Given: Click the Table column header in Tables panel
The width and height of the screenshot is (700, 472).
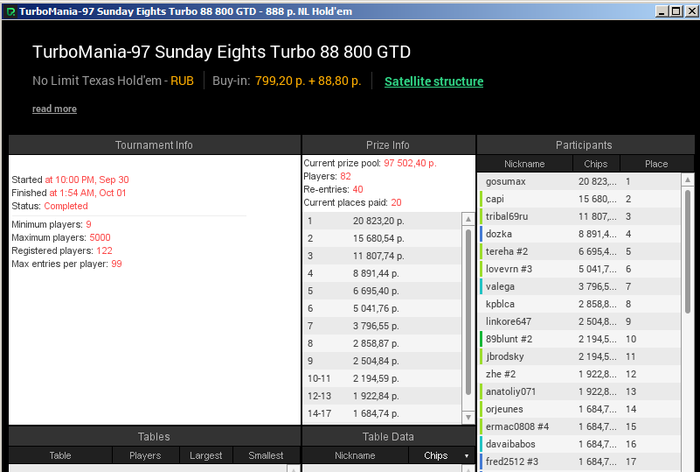Looking at the screenshot, I should [x=60, y=455].
